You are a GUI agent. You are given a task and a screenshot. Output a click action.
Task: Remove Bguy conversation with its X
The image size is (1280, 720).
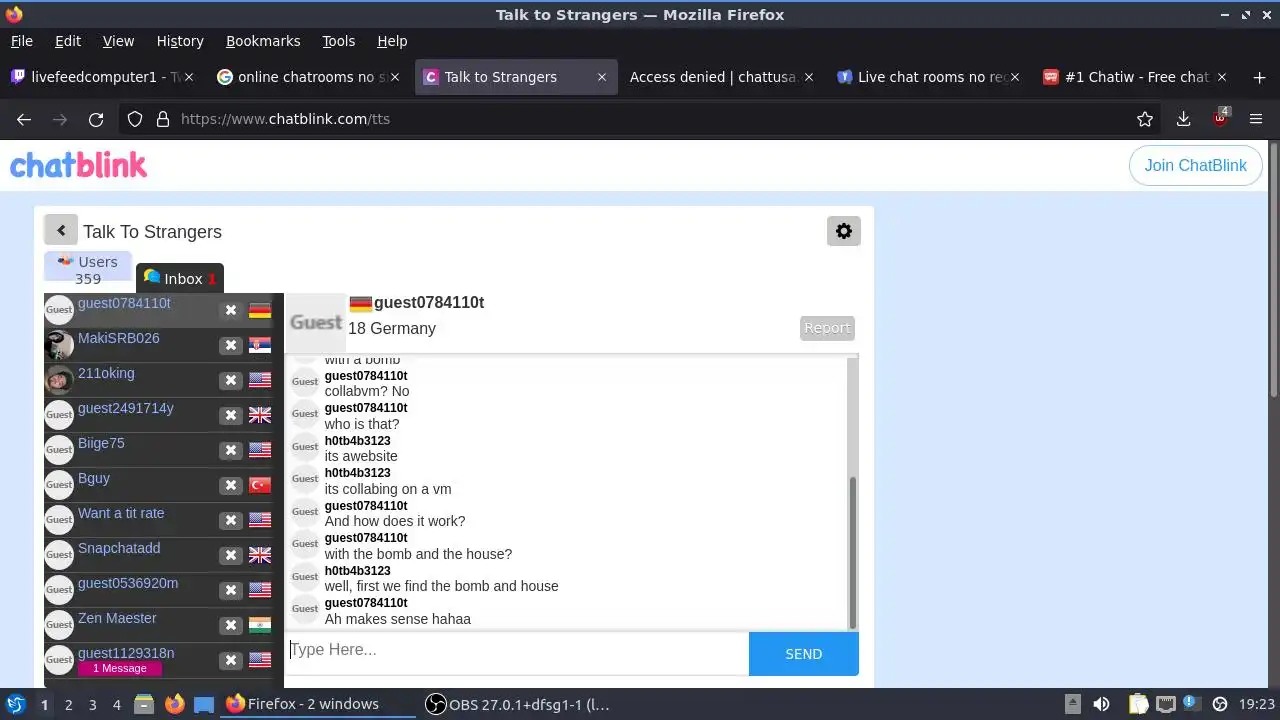231,485
